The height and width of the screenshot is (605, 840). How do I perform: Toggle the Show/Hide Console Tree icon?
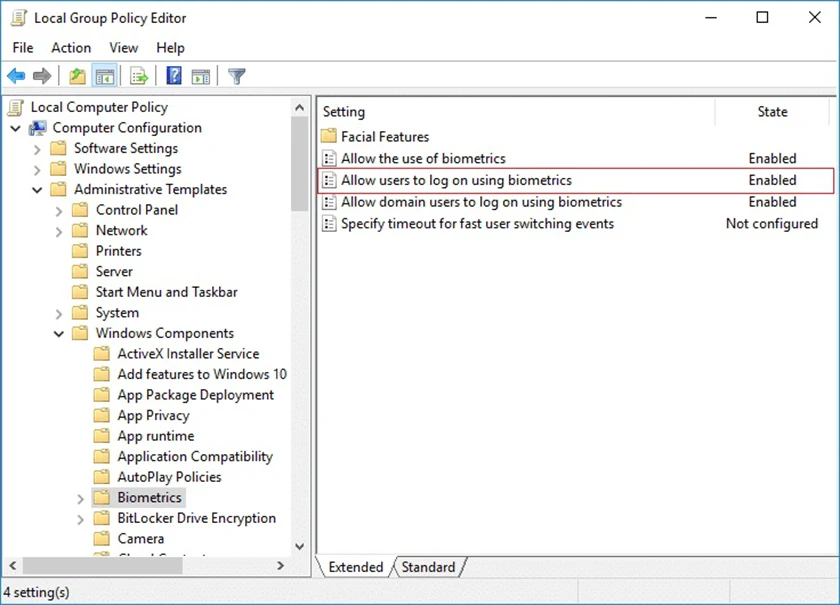tap(104, 76)
